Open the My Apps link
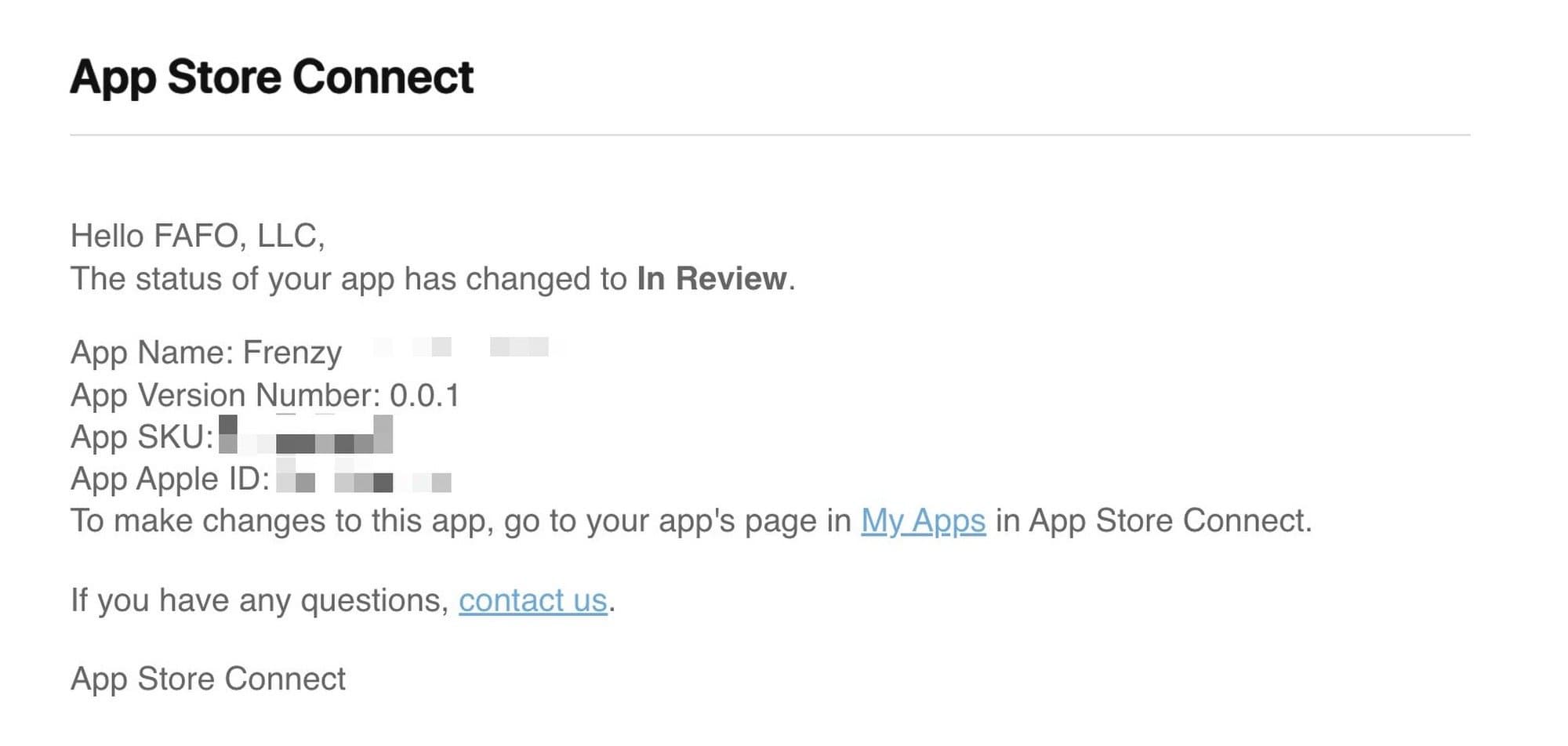The image size is (1568, 746). tap(923, 521)
